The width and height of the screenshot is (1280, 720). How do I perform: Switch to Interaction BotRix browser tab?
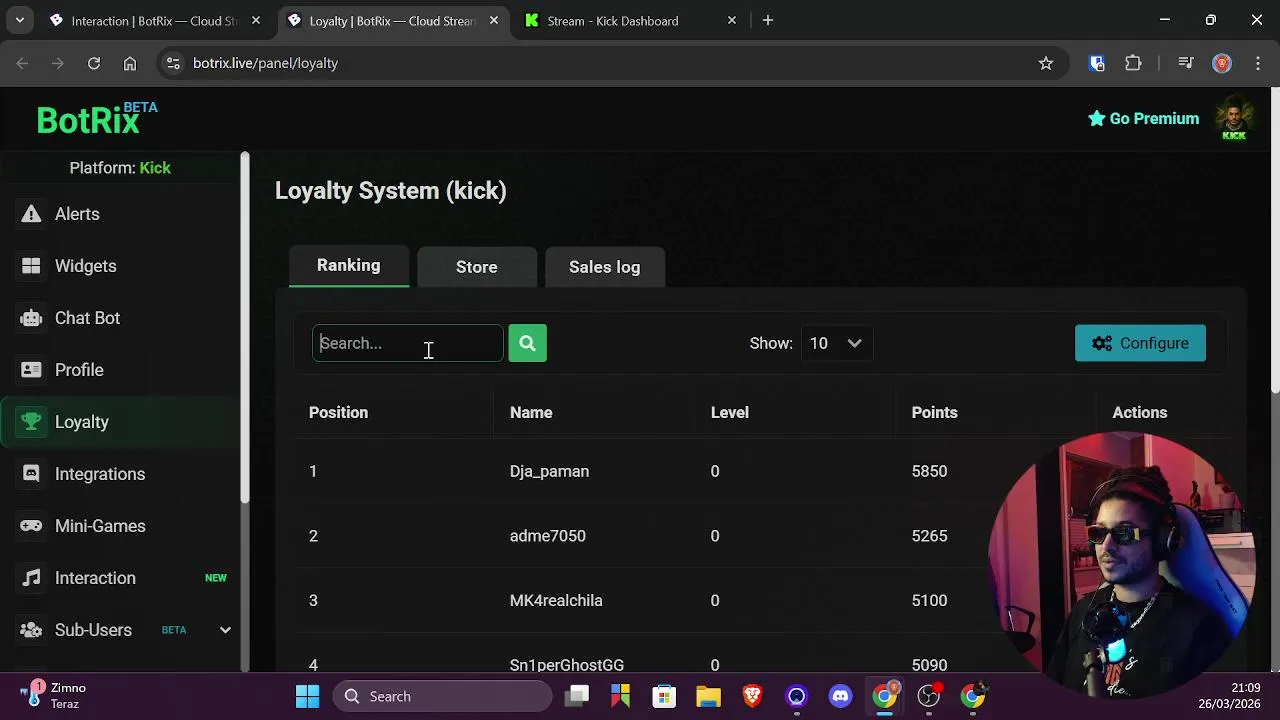pos(156,20)
